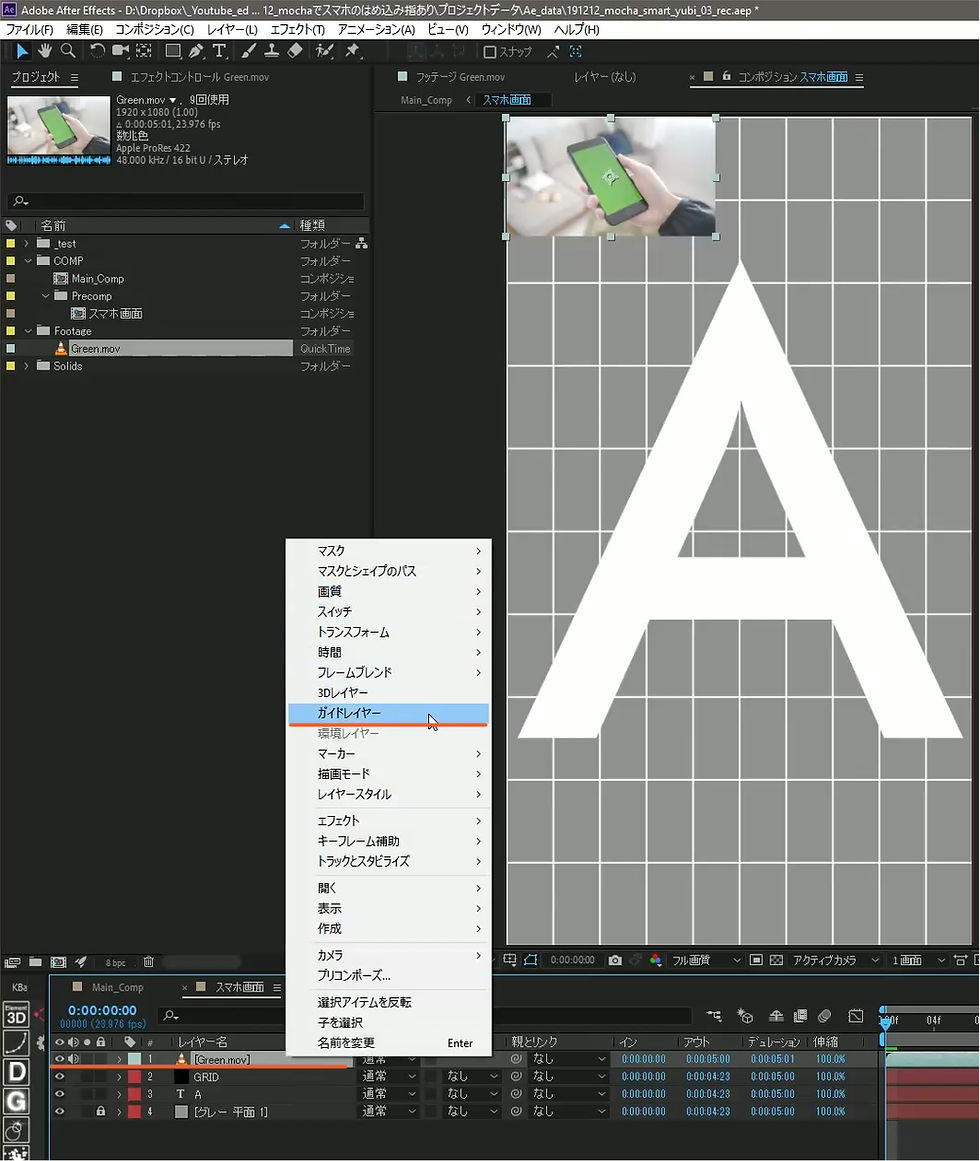Select the Type tool

(x=219, y=50)
